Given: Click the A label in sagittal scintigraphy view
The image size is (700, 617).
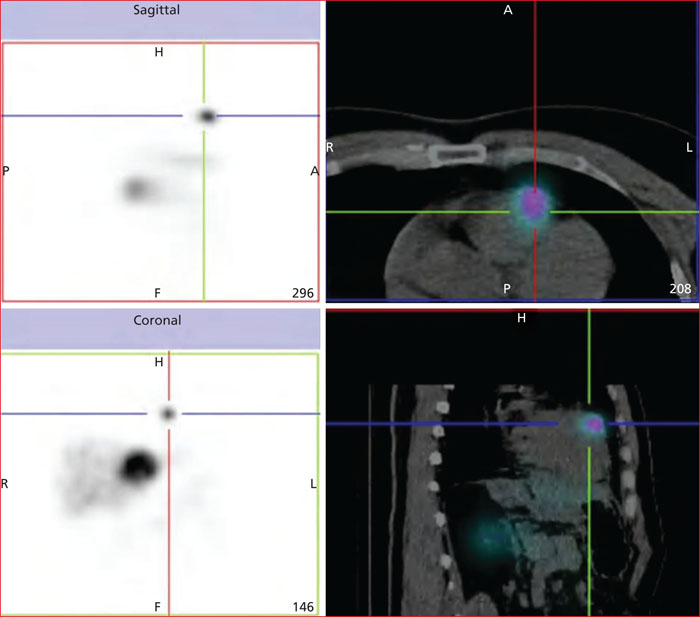Looking at the screenshot, I should pyautogui.click(x=315, y=171).
